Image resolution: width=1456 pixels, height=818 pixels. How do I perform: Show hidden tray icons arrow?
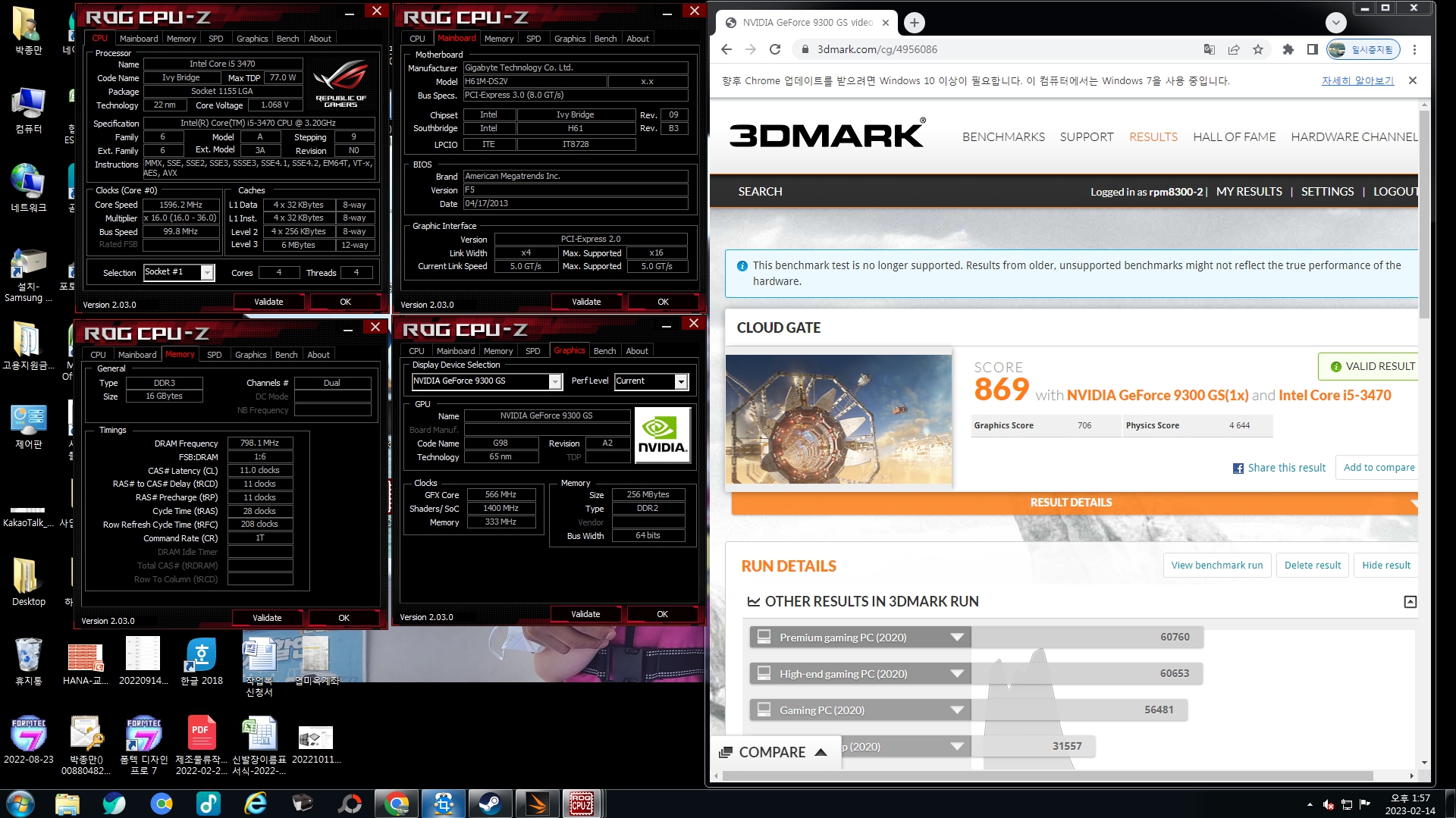point(1310,804)
